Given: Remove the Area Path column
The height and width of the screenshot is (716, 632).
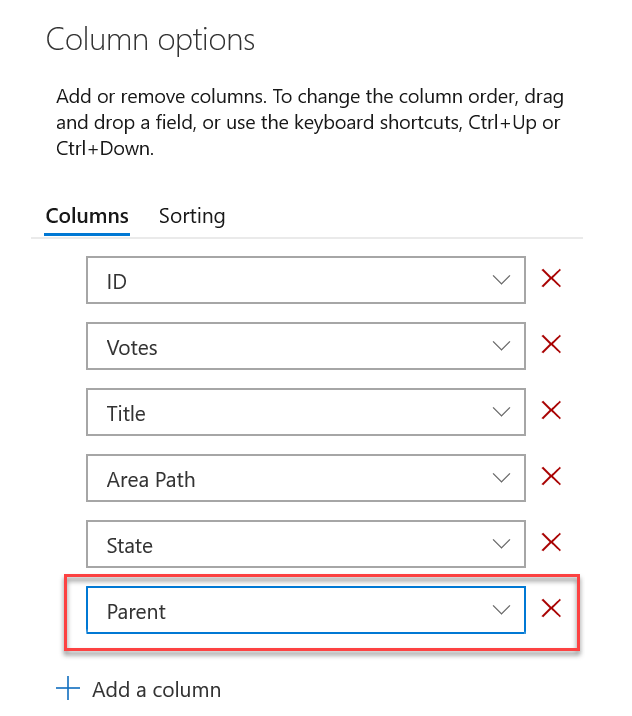Looking at the screenshot, I should [550, 476].
